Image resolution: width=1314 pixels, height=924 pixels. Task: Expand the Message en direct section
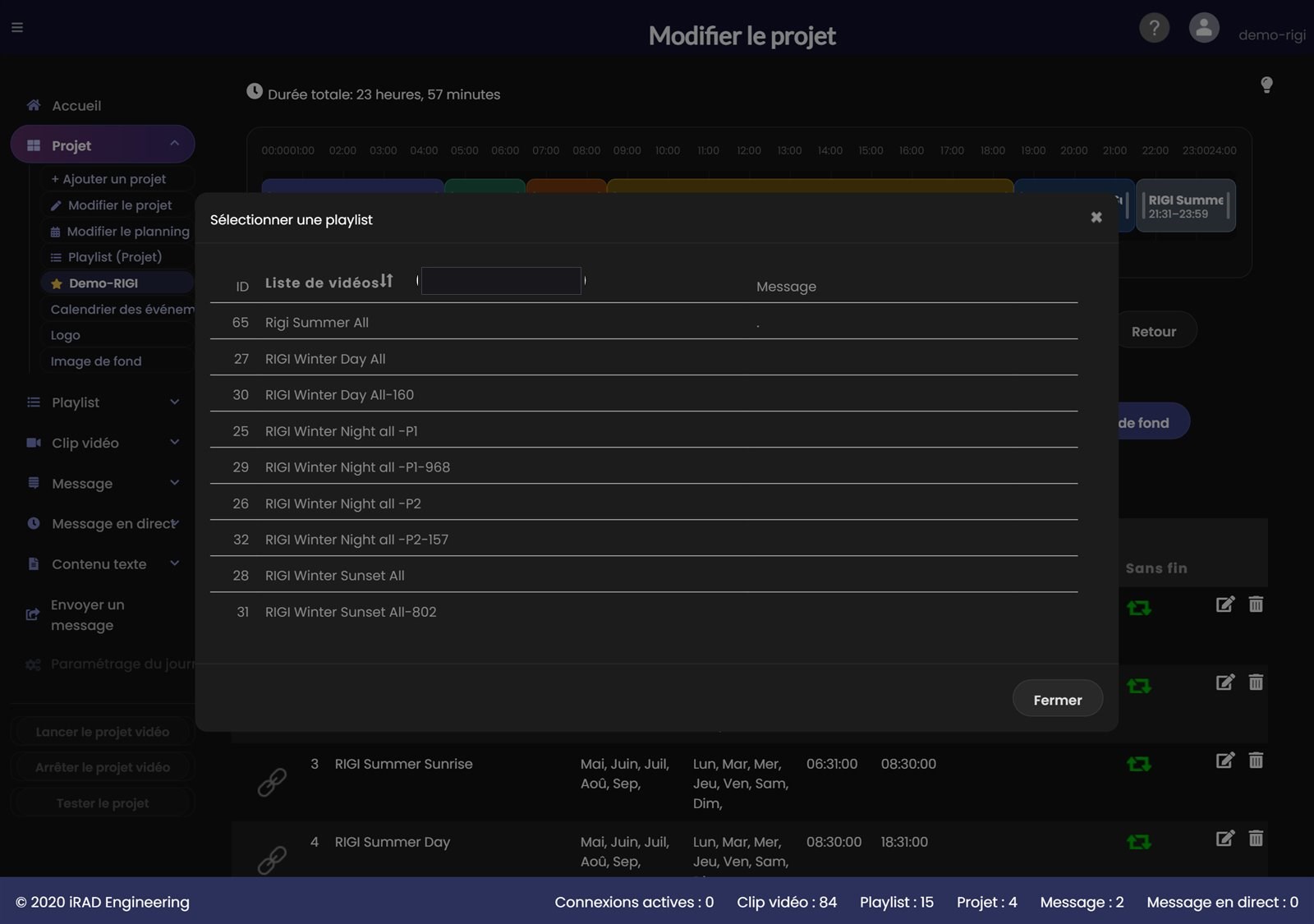(x=103, y=524)
